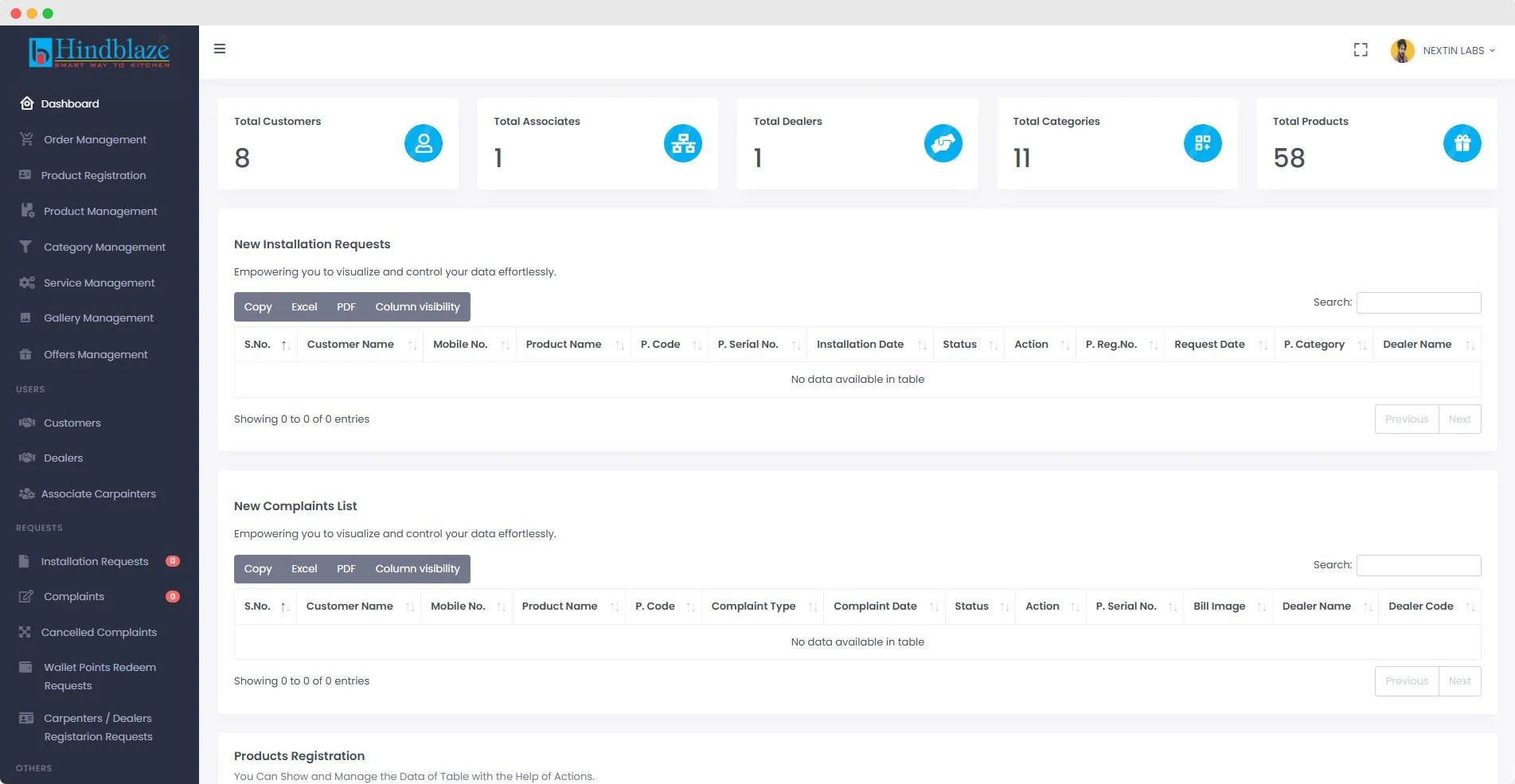Viewport: 1515px width, 784px height.
Task: Click the Total Categories grid icon
Action: click(x=1203, y=143)
